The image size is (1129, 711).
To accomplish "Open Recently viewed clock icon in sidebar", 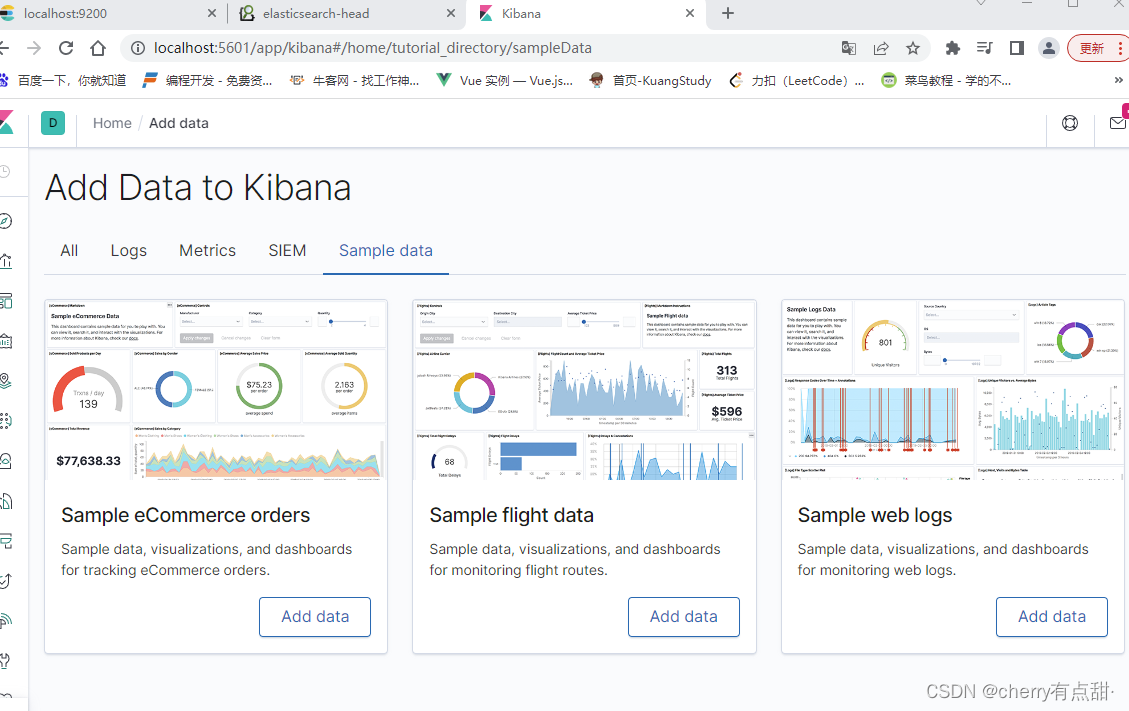I will [5, 171].
